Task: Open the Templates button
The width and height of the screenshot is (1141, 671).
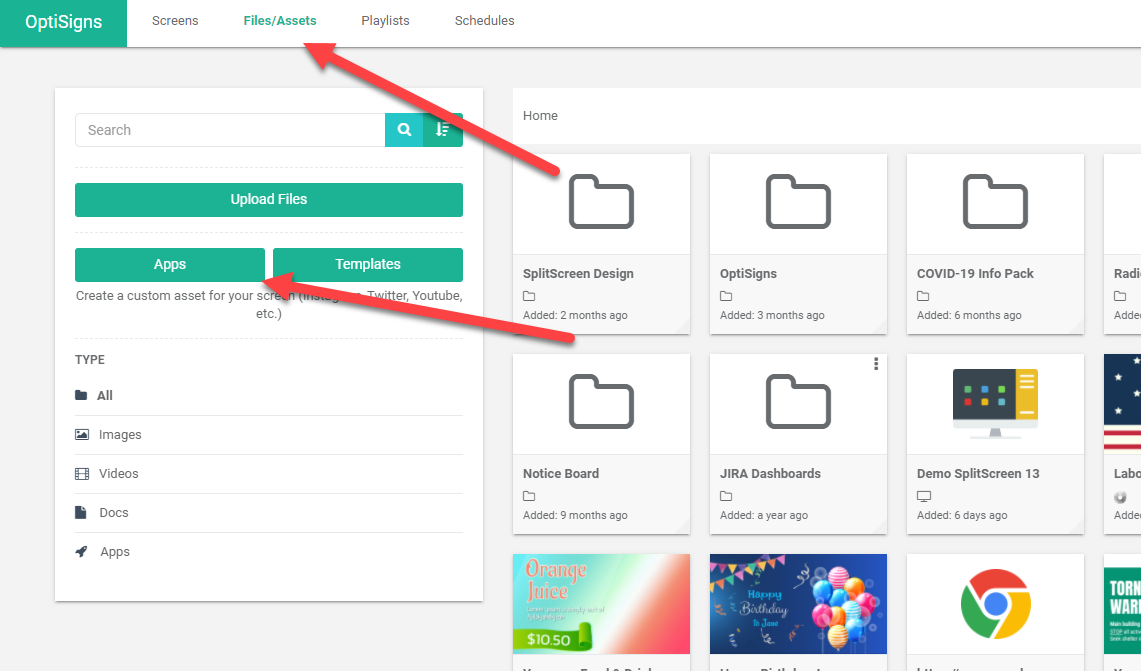Action: (367, 265)
